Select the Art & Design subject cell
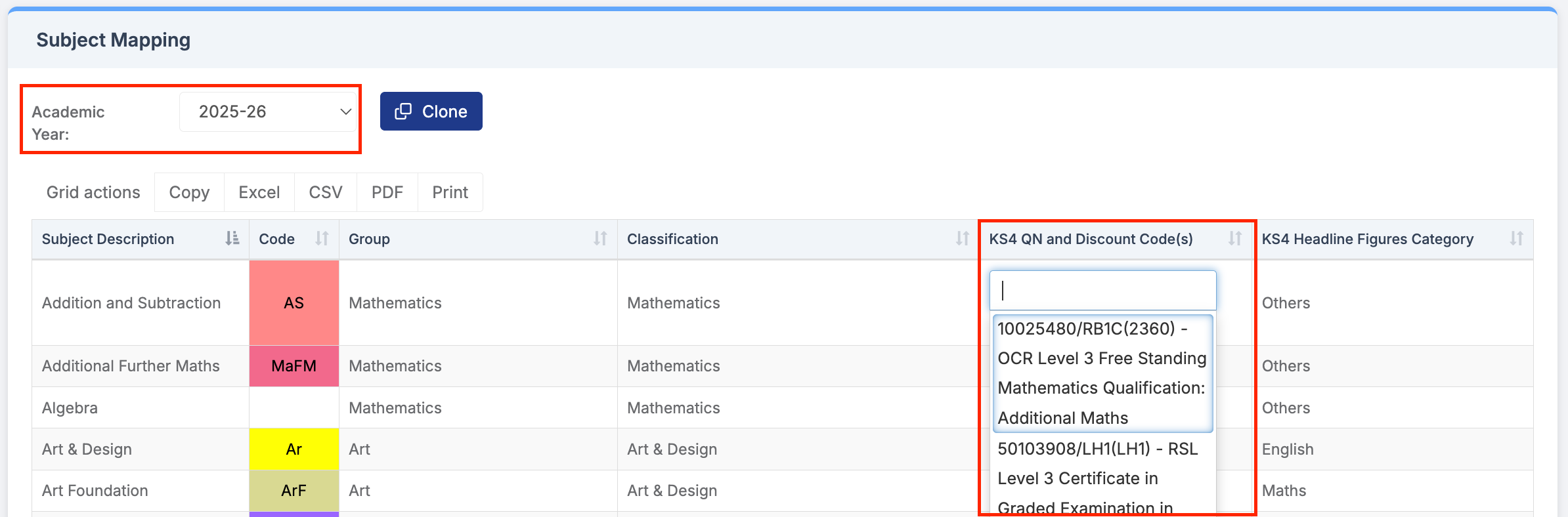1568x517 pixels. pos(141,449)
